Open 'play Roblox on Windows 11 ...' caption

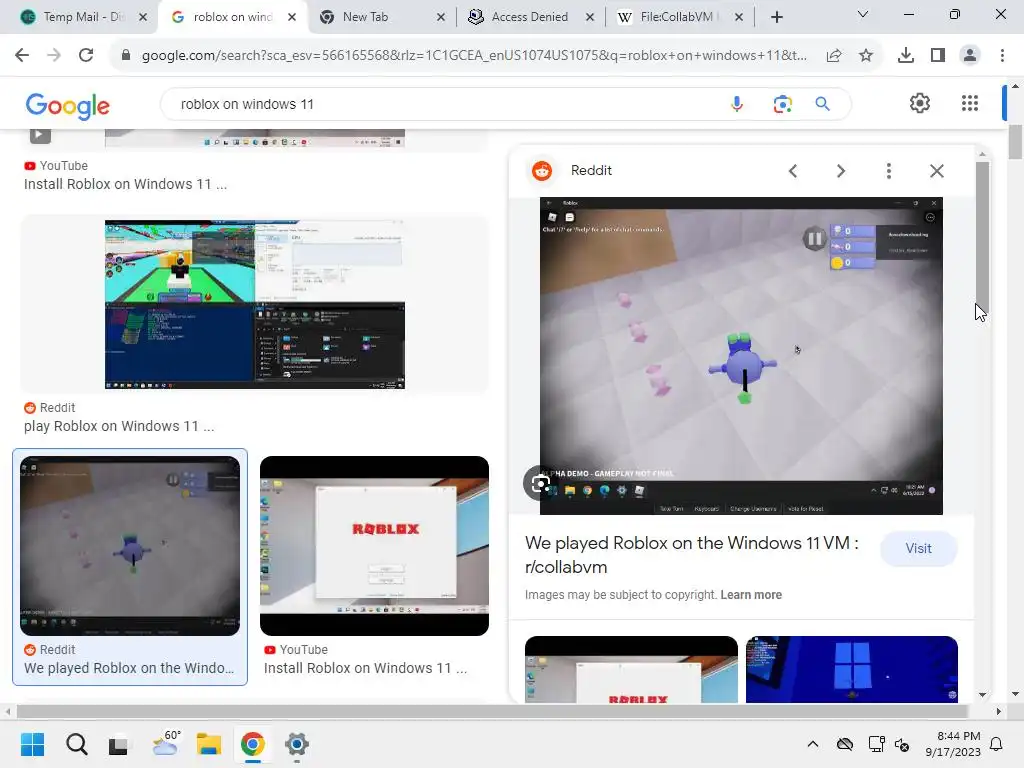[x=119, y=426]
